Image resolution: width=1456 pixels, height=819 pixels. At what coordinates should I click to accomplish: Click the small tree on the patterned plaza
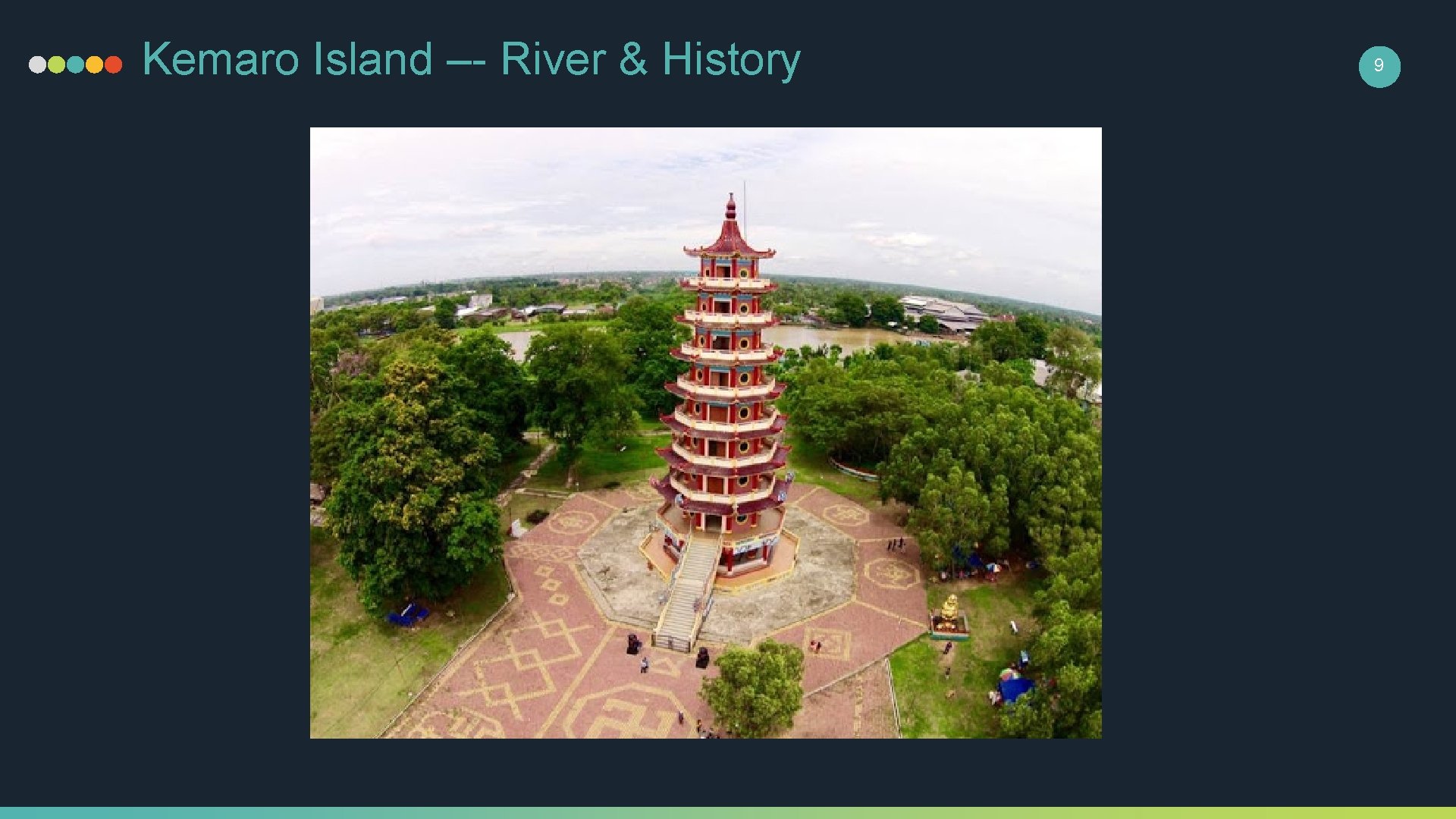coord(753,688)
